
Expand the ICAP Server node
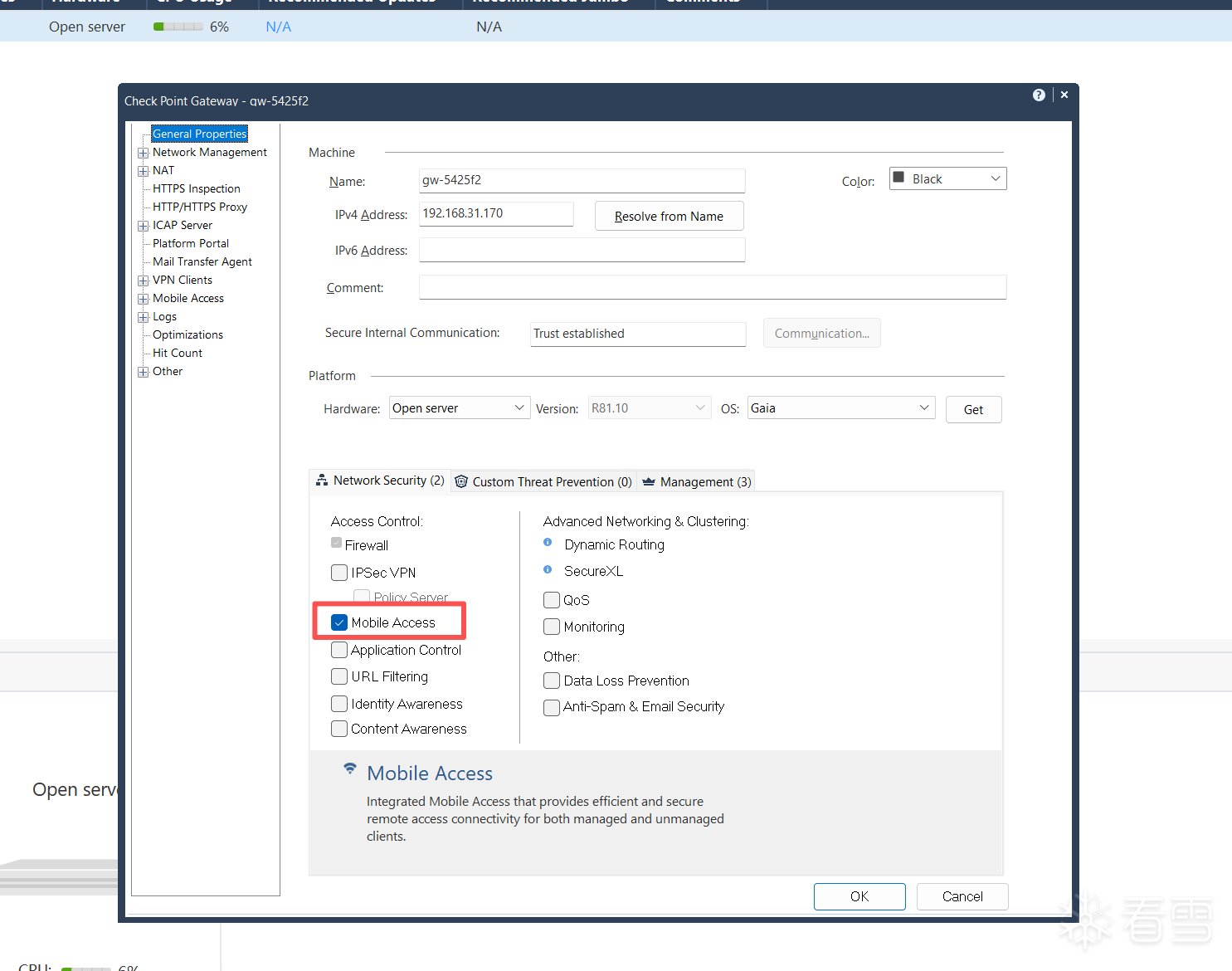[143, 226]
